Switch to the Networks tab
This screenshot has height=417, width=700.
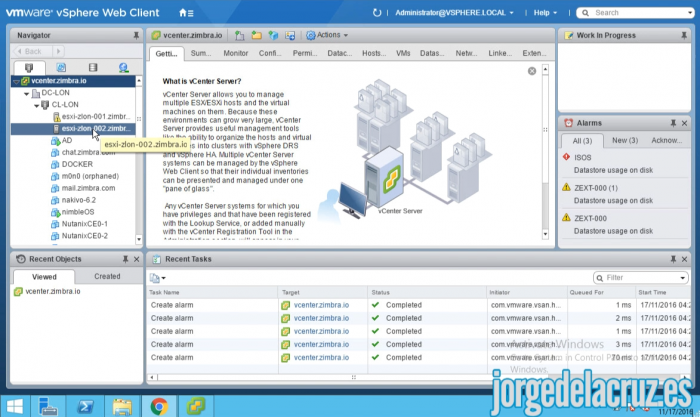[467, 53]
